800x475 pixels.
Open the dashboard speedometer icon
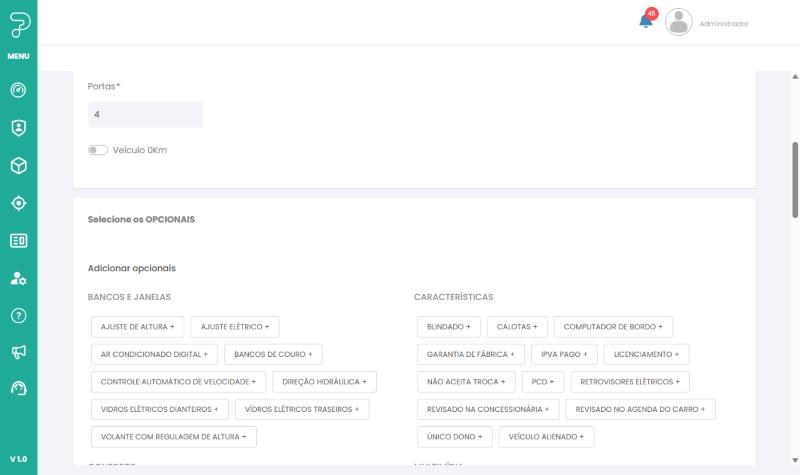click(18, 90)
